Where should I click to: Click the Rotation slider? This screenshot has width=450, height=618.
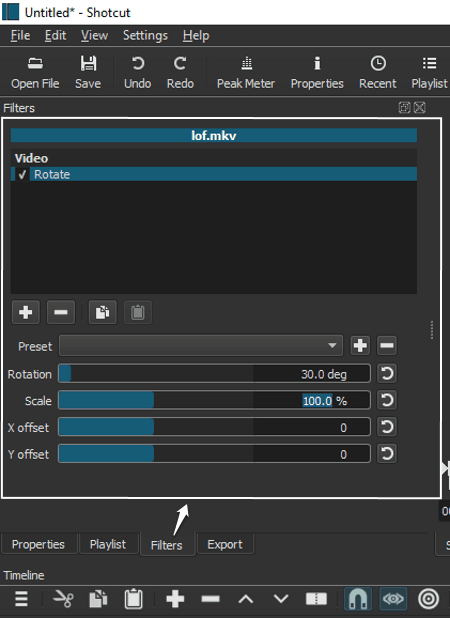click(x=214, y=374)
